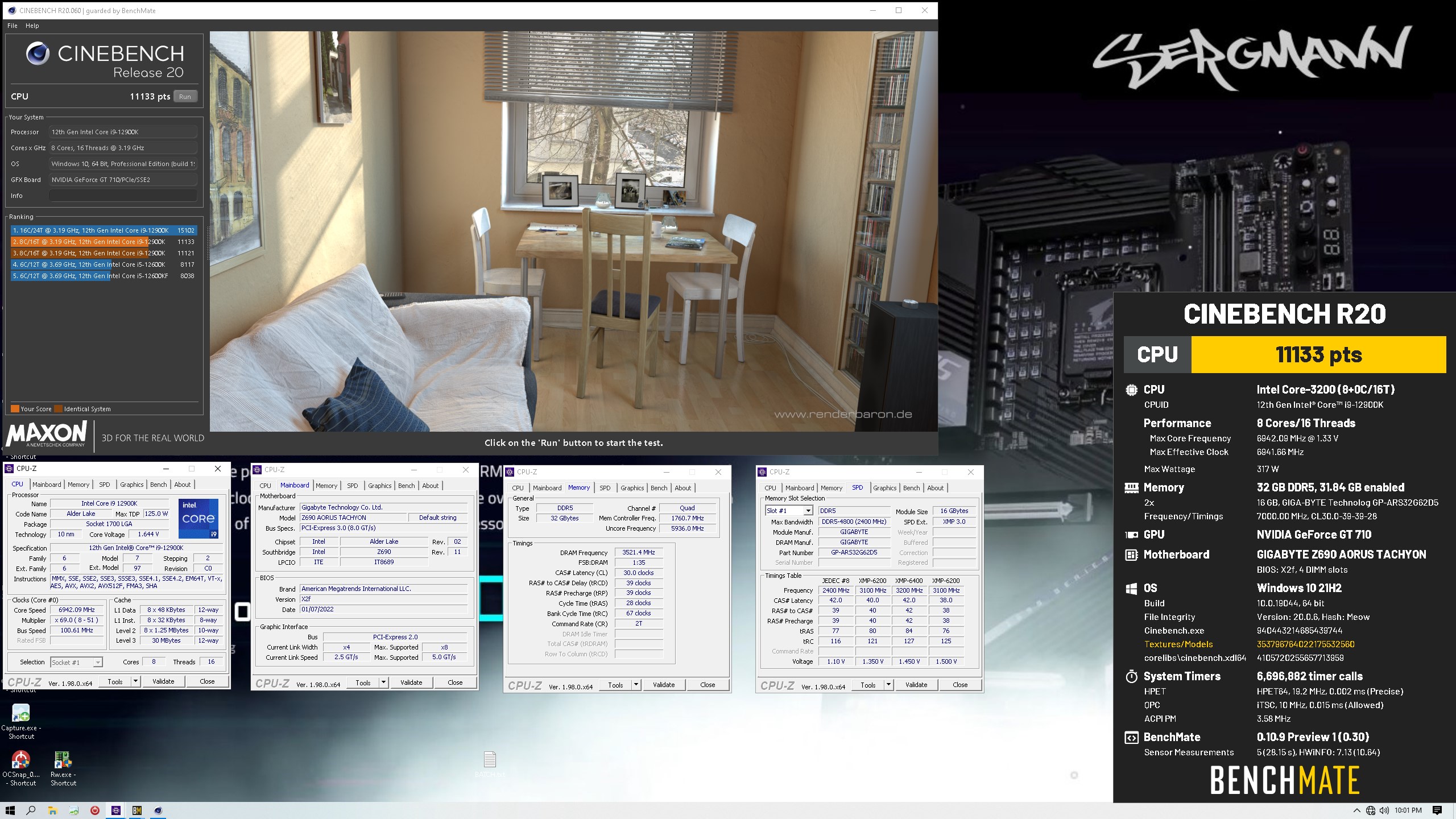The height and width of the screenshot is (819, 1456).
Task: Switch to CPU tab in CPU-Z Memory window
Action: coord(518,488)
